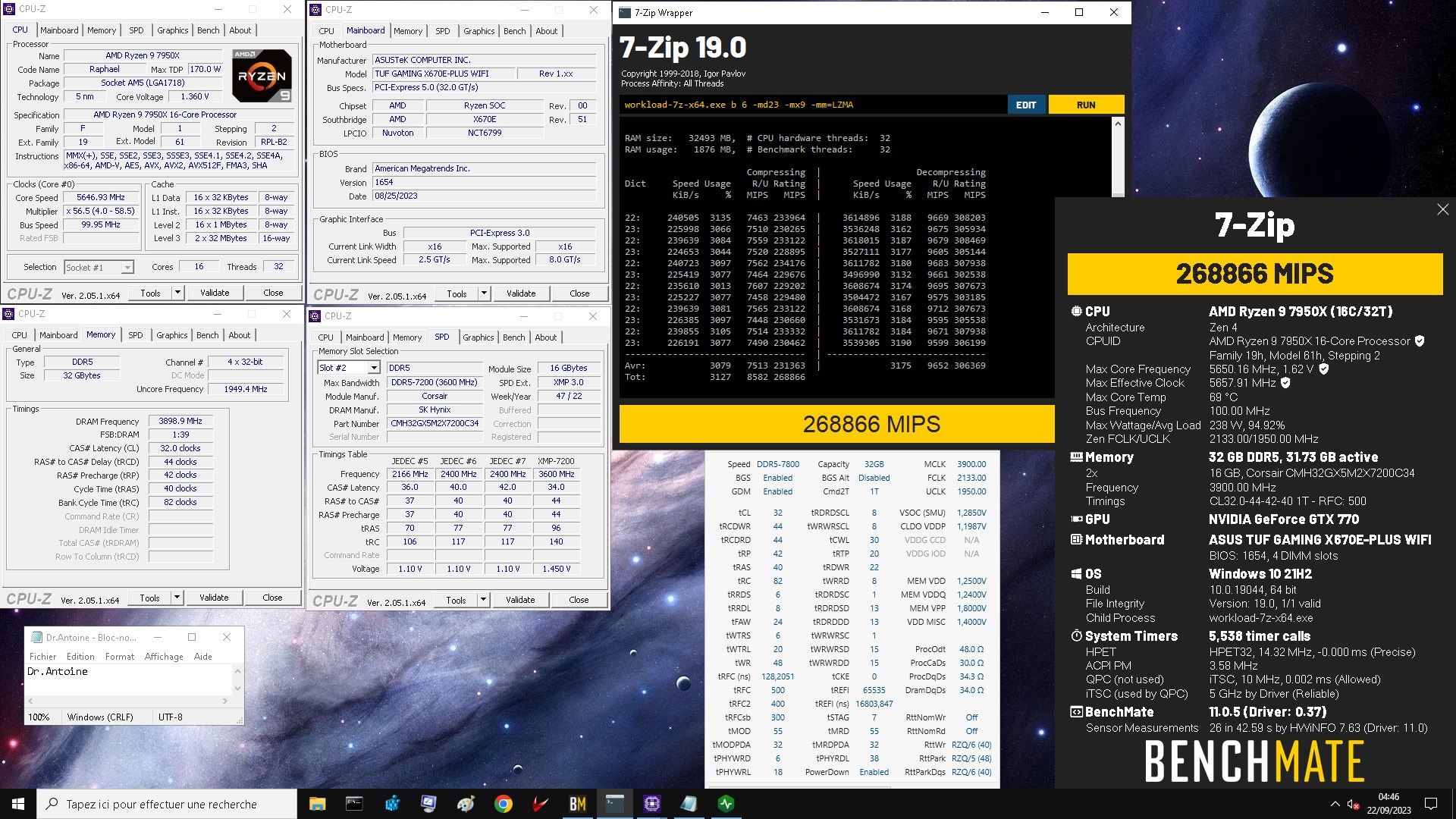The width and height of the screenshot is (1456, 819).
Task: Click the Notepad scroll down arrow
Action: point(237,689)
